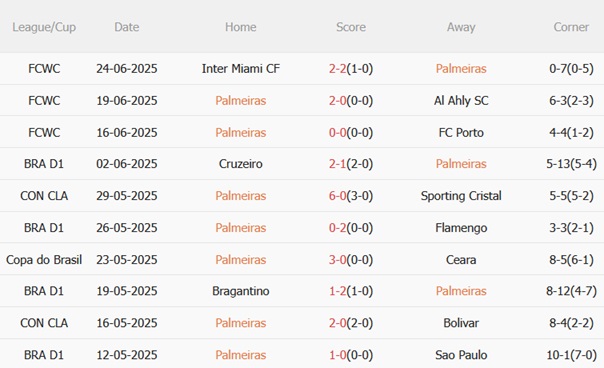Click the Bragantino home team

241,291
